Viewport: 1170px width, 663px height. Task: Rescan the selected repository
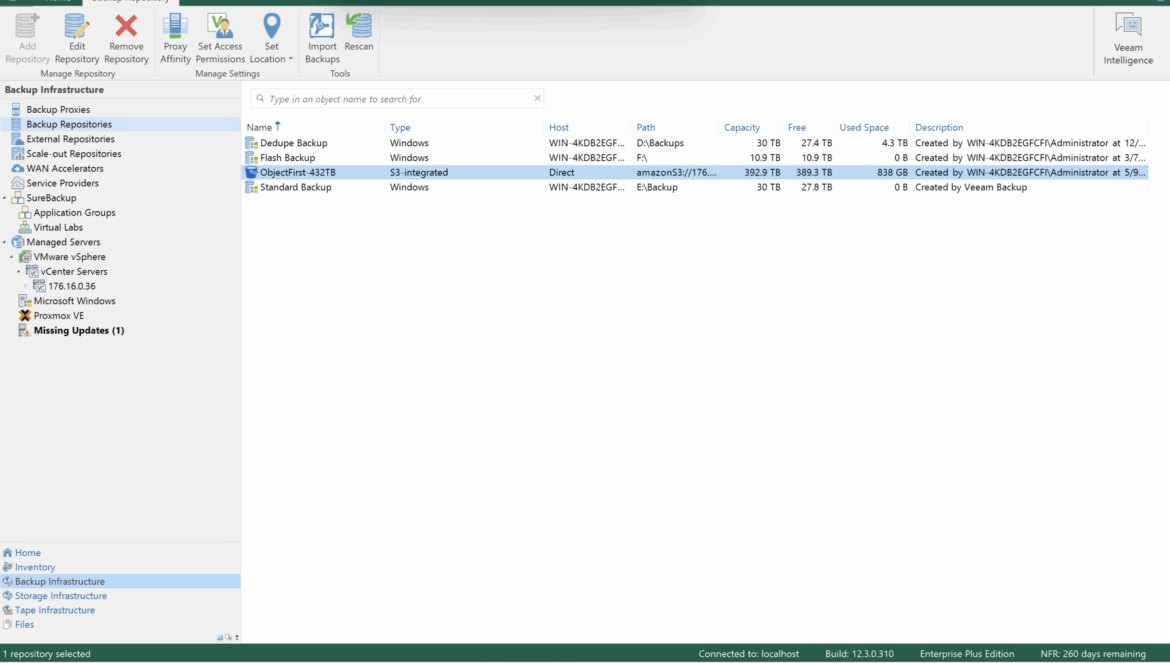click(359, 33)
